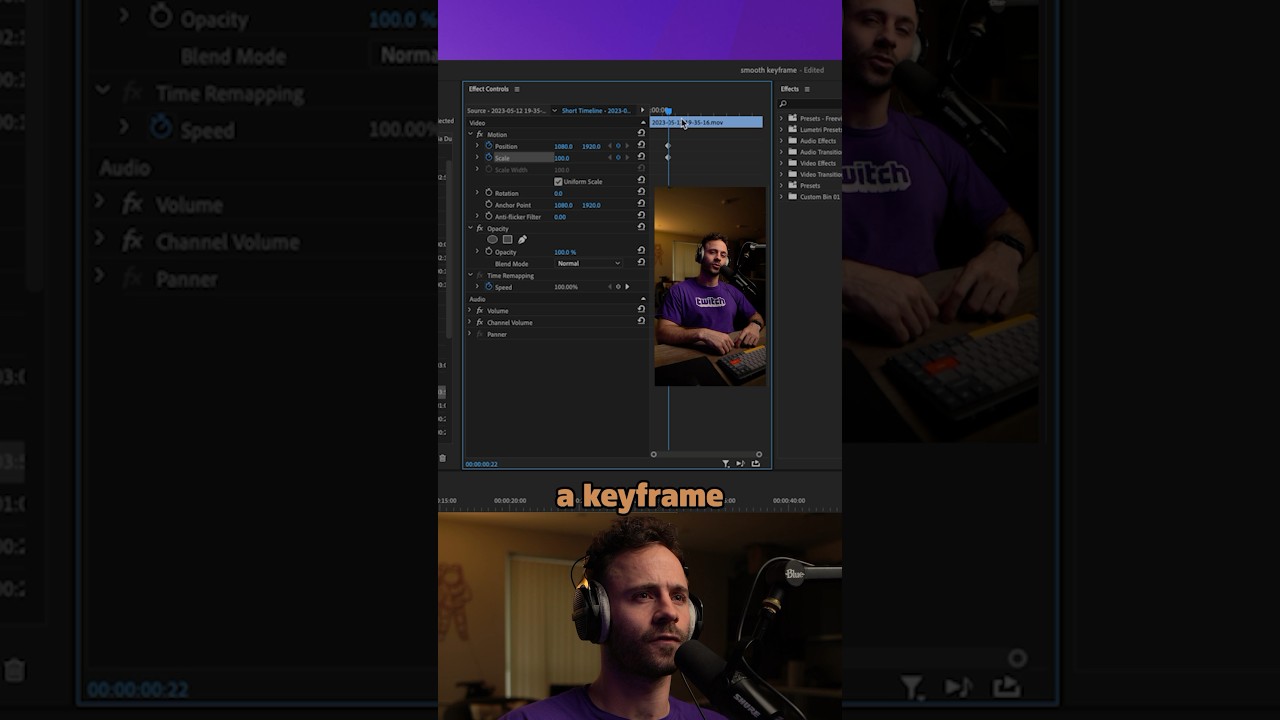
Task: Click the filter properties icon
Action: [726, 463]
